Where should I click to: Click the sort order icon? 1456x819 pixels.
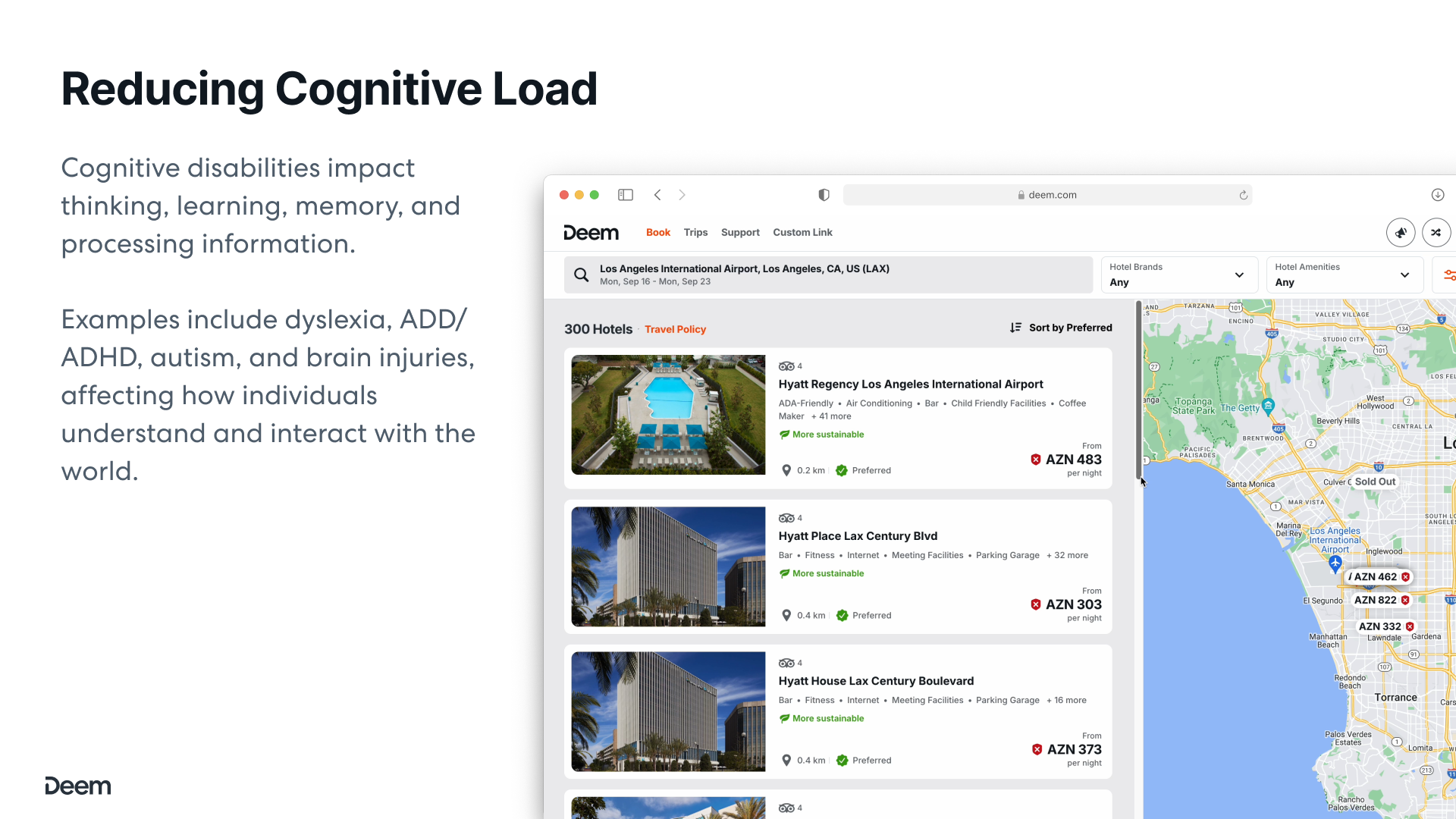(x=1015, y=328)
